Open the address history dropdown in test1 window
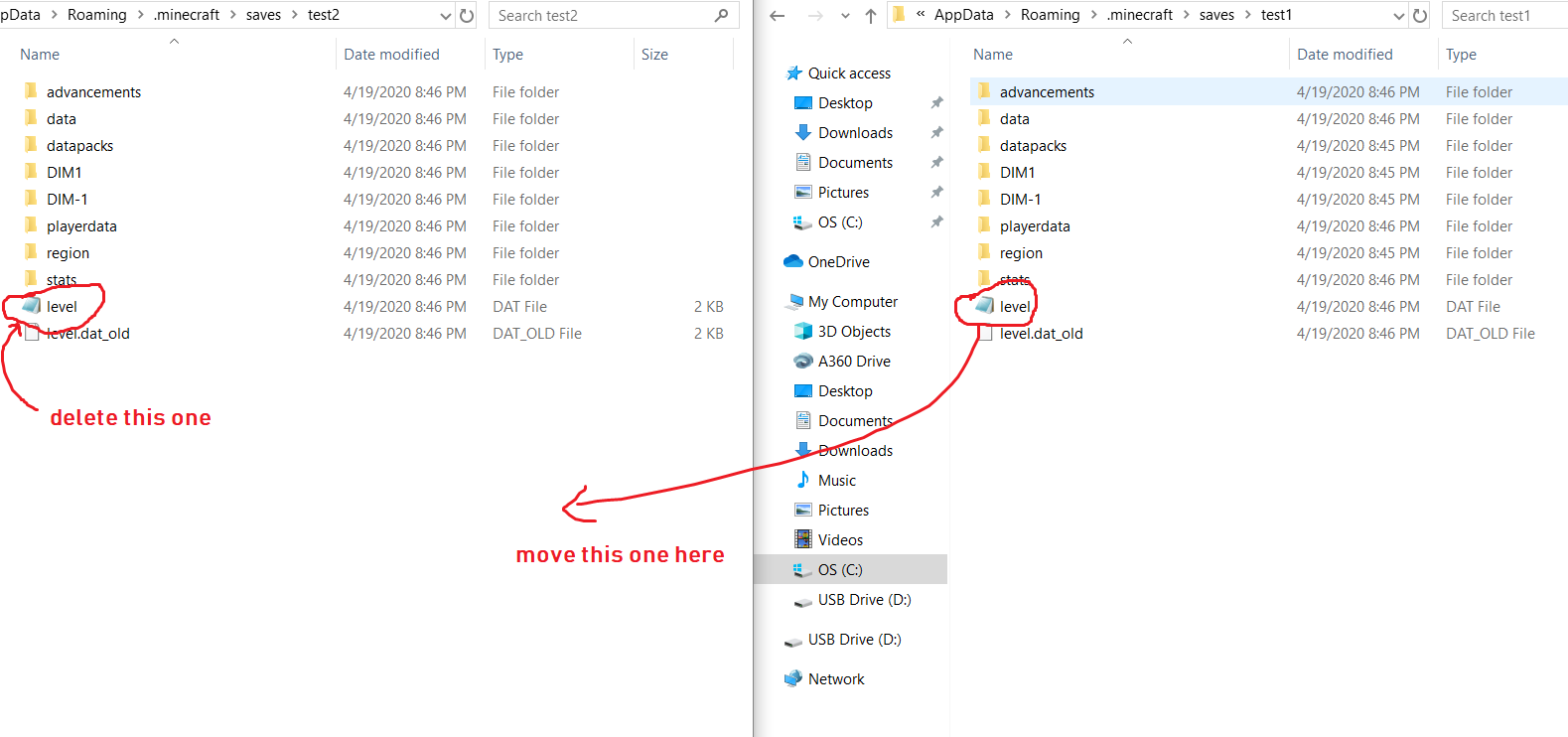This screenshot has width=1568, height=737. pos(1399,15)
